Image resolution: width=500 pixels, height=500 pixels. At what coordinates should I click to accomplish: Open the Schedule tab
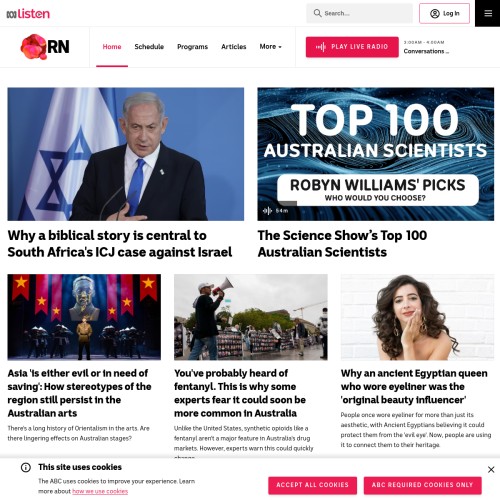coord(149,47)
